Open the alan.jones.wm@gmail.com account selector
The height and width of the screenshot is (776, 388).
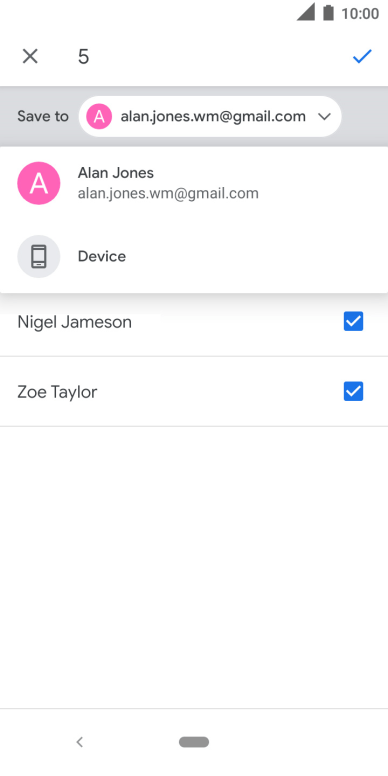[x=210, y=117]
